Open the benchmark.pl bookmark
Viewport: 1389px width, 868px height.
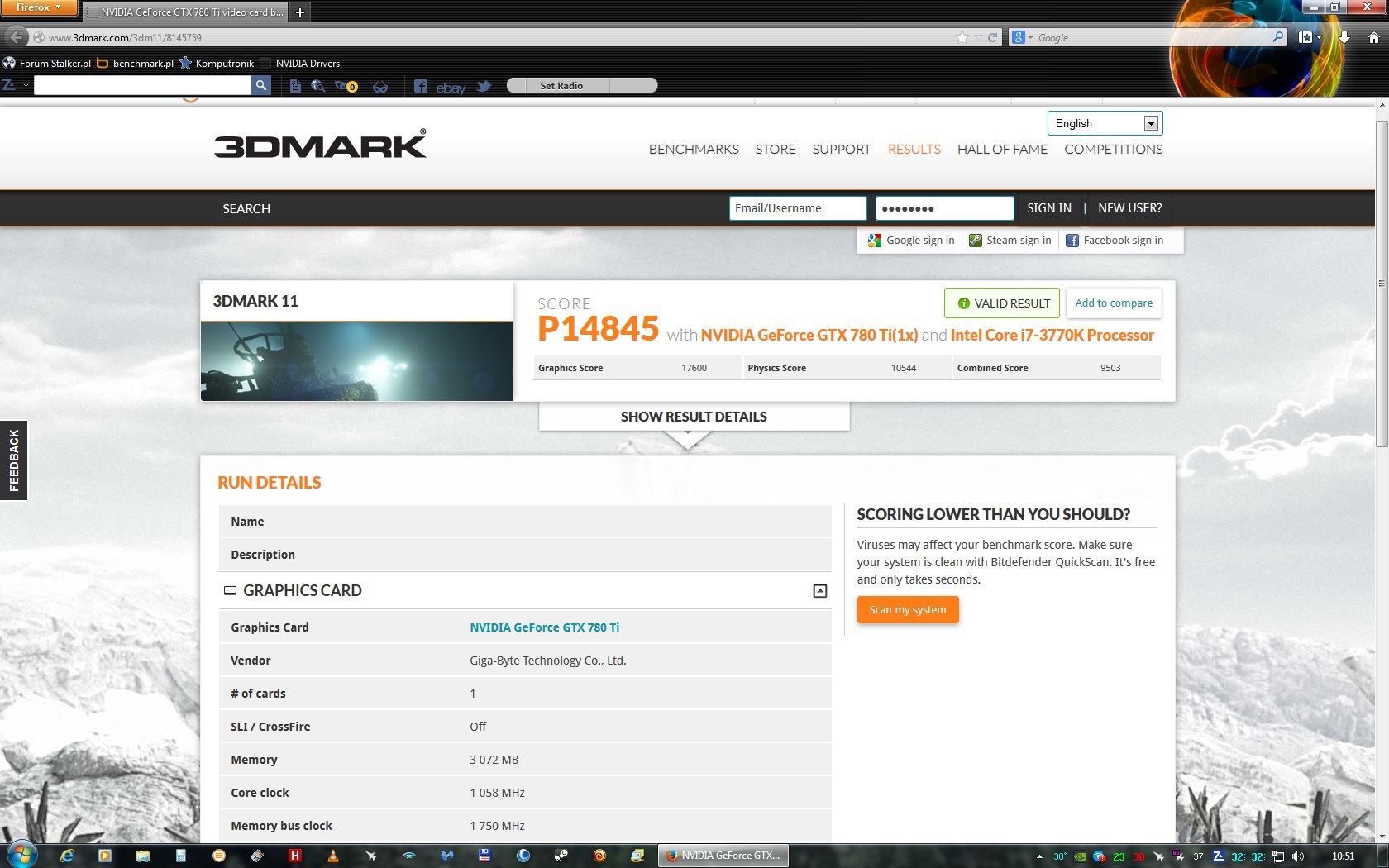(136, 63)
